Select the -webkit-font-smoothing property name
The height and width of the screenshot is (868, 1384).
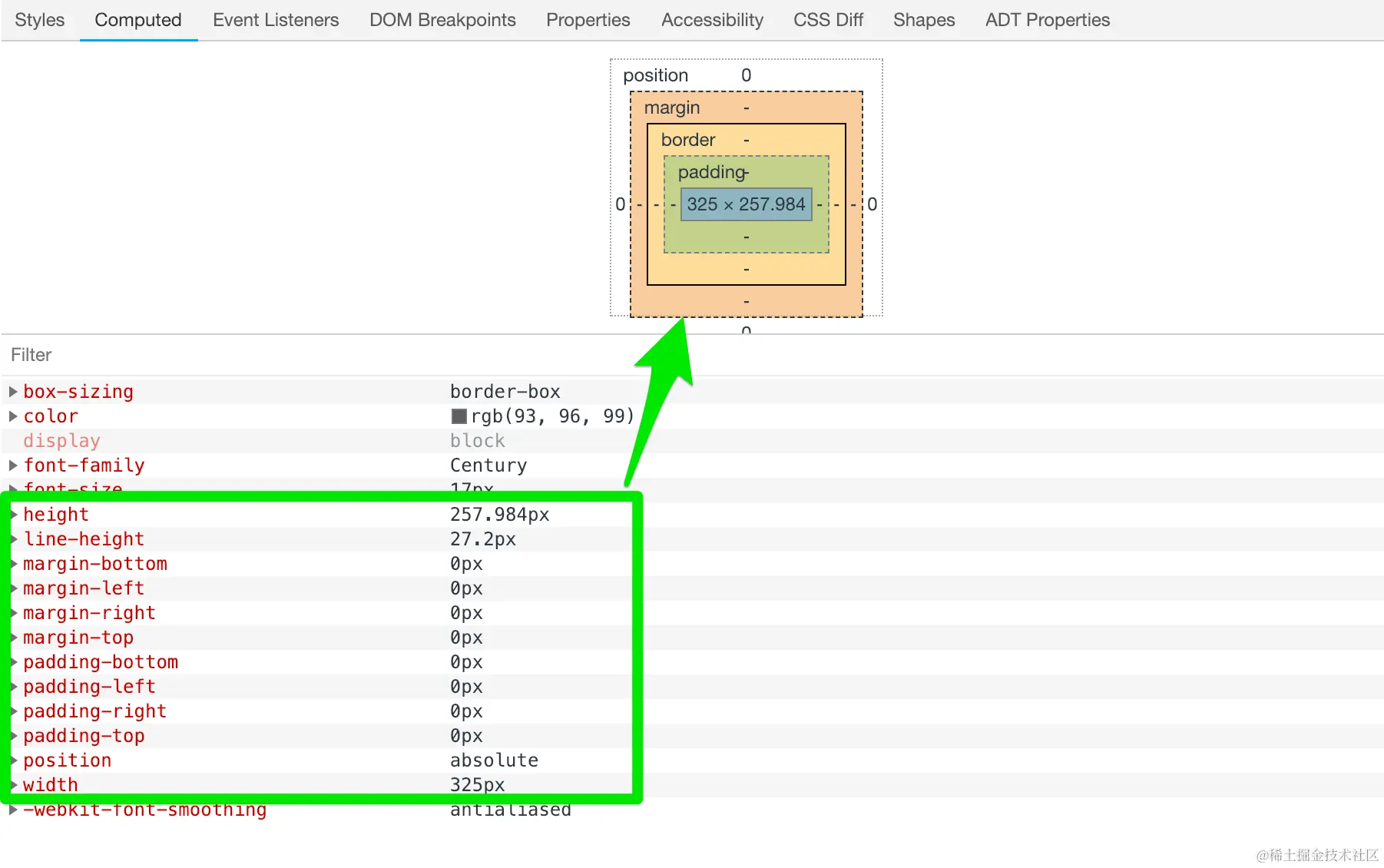pos(144,810)
